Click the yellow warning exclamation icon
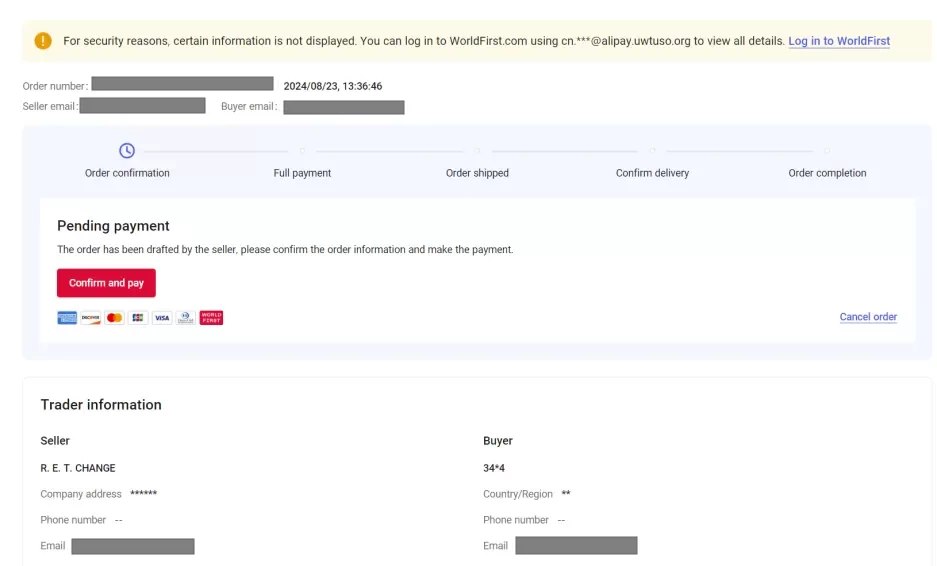This screenshot has width=937, height=566. [43, 41]
